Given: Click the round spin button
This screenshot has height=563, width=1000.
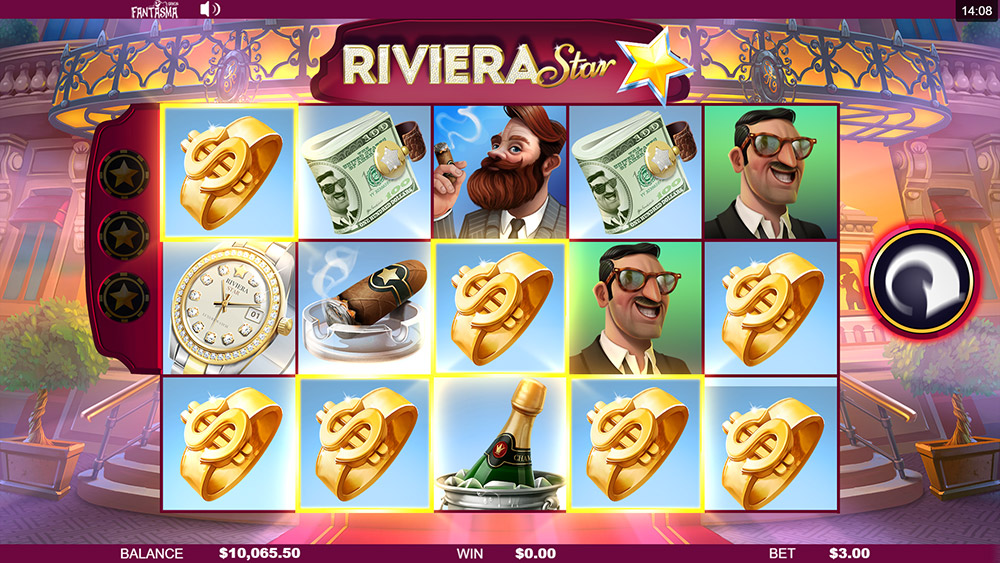Looking at the screenshot, I should (921, 280).
